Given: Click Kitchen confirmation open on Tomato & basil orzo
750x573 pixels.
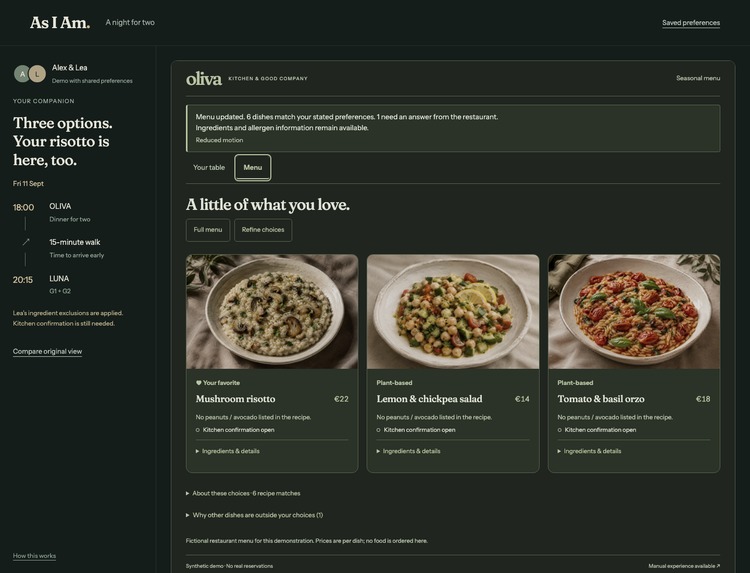Looking at the screenshot, I should click(596, 430).
